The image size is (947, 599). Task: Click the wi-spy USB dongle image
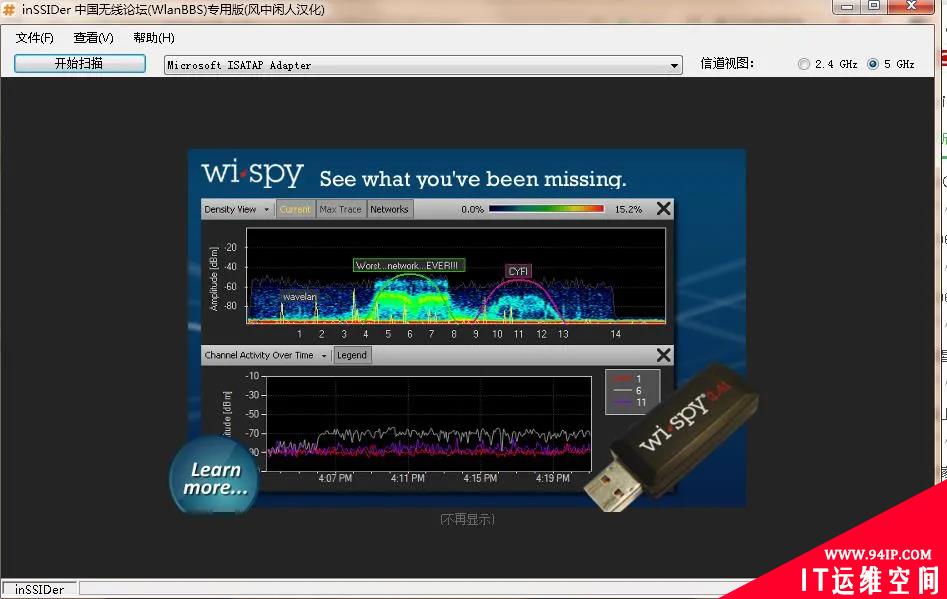tap(670, 437)
